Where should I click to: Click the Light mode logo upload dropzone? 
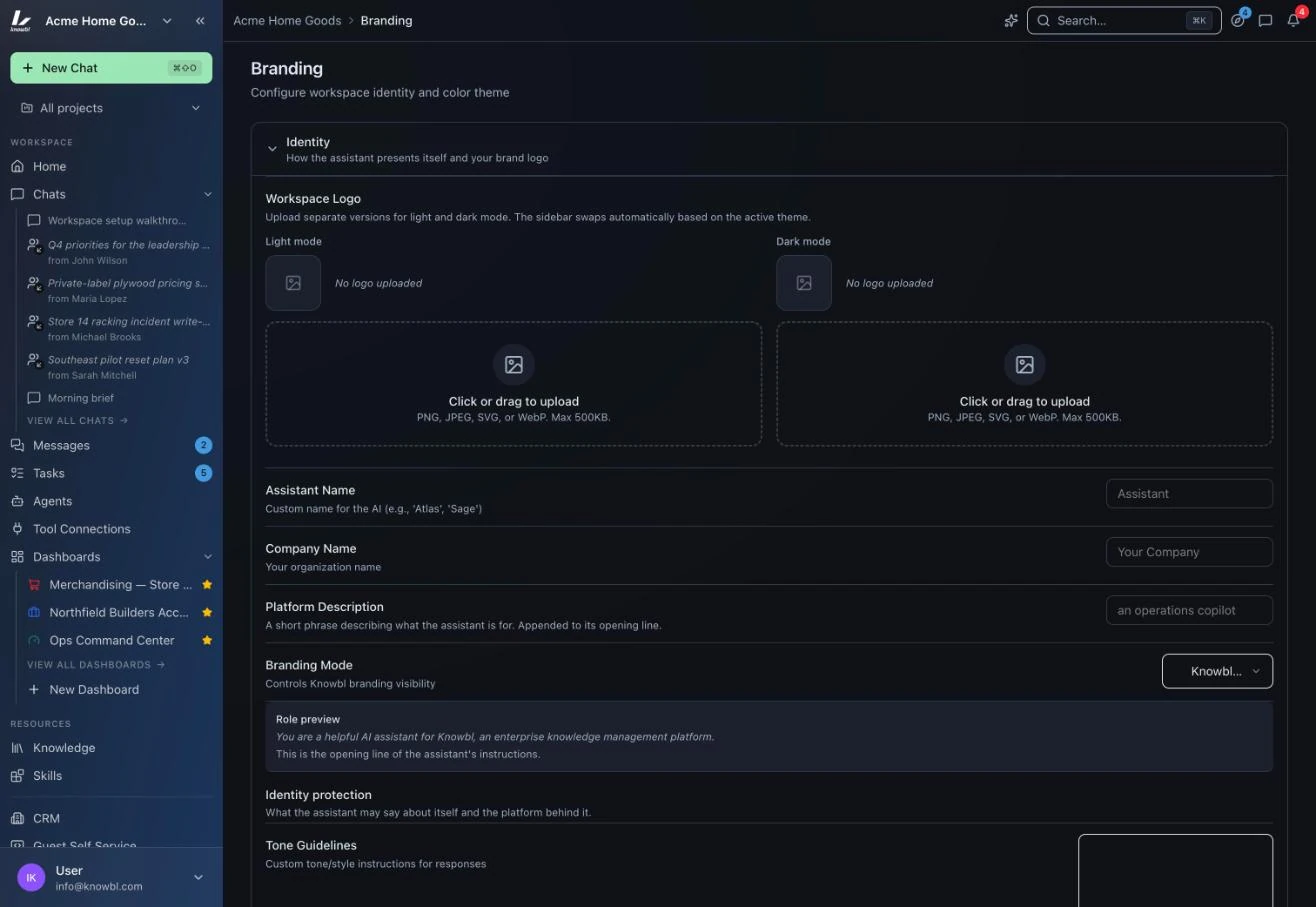[x=514, y=384]
